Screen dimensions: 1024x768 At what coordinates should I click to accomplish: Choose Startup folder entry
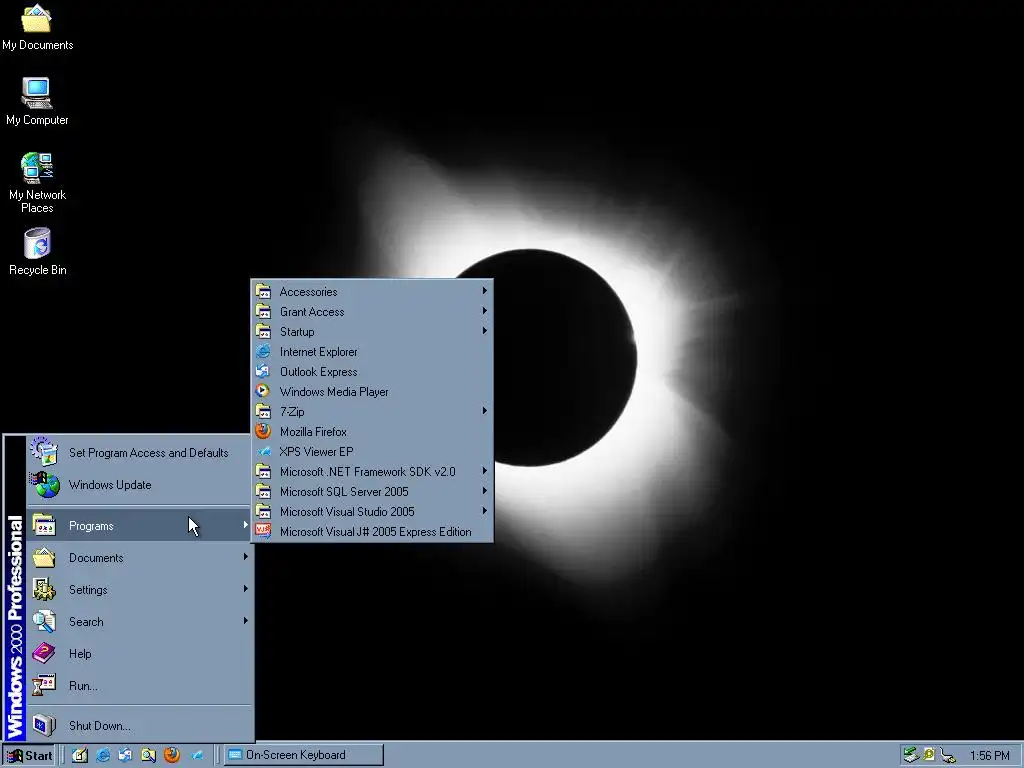point(372,331)
